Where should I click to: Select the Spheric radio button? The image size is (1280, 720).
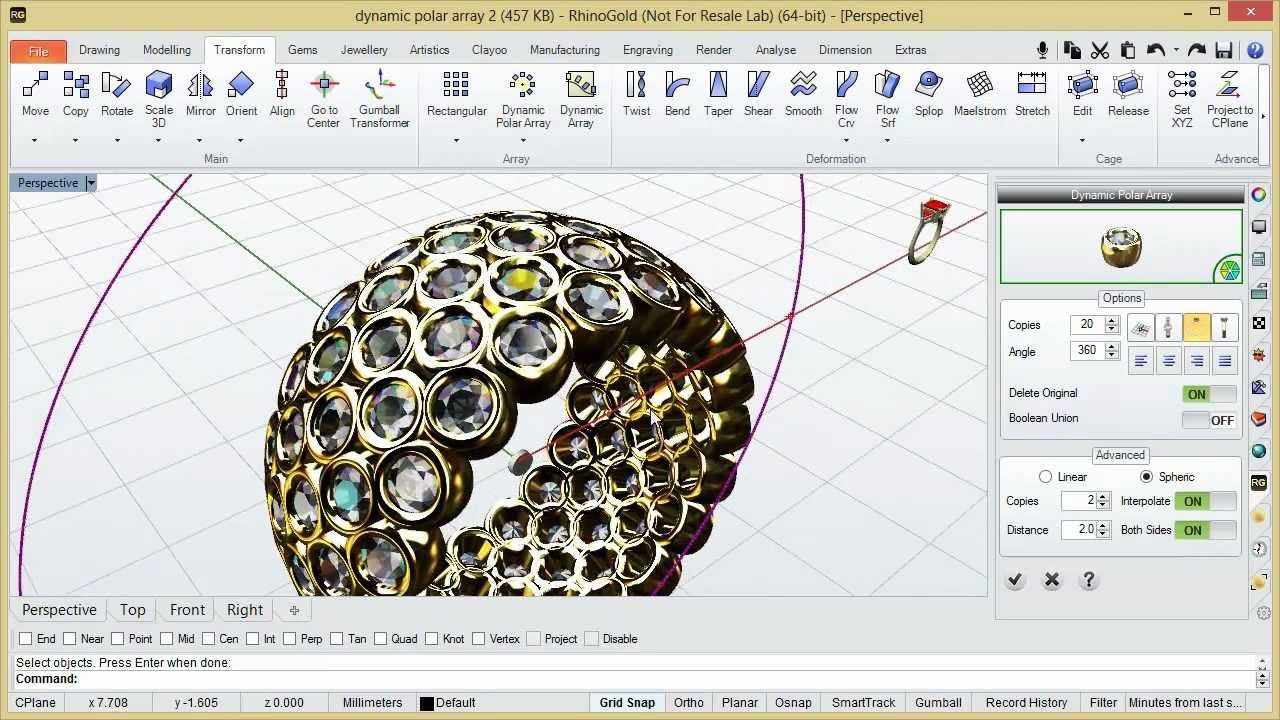click(x=1146, y=477)
